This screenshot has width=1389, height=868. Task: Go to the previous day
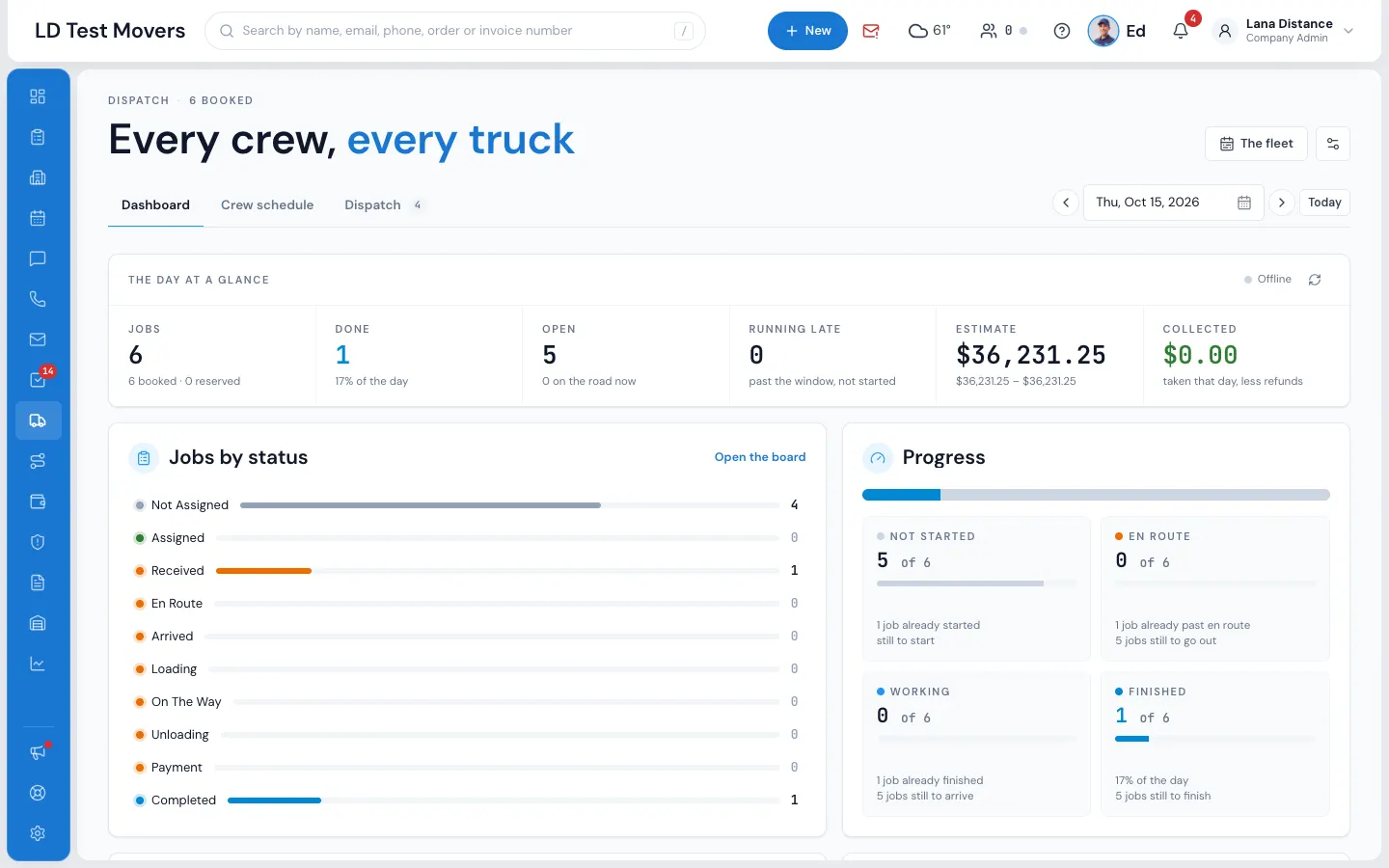click(x=1066, y=203)
